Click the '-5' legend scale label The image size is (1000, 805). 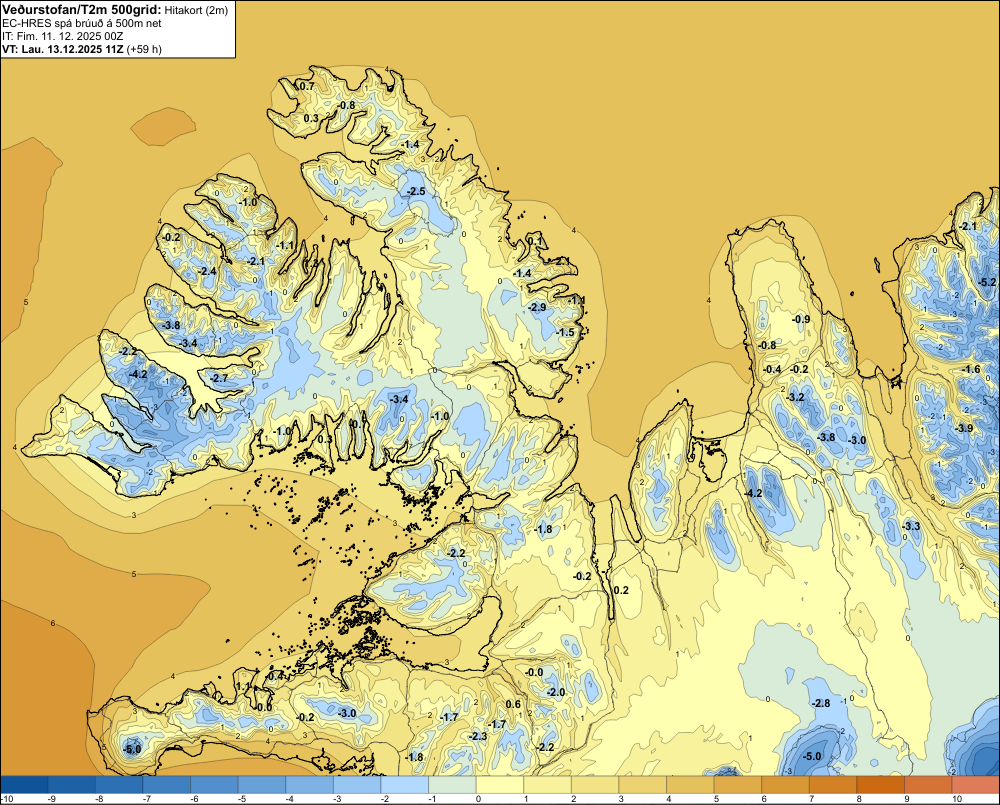point(242,799)
